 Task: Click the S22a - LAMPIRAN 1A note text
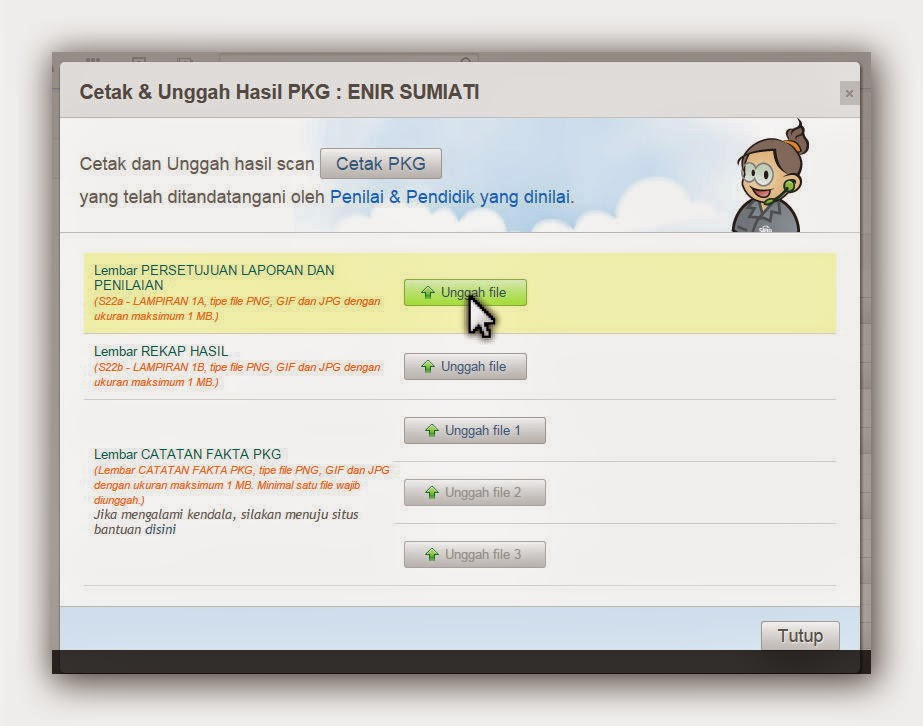pos(237,309)
